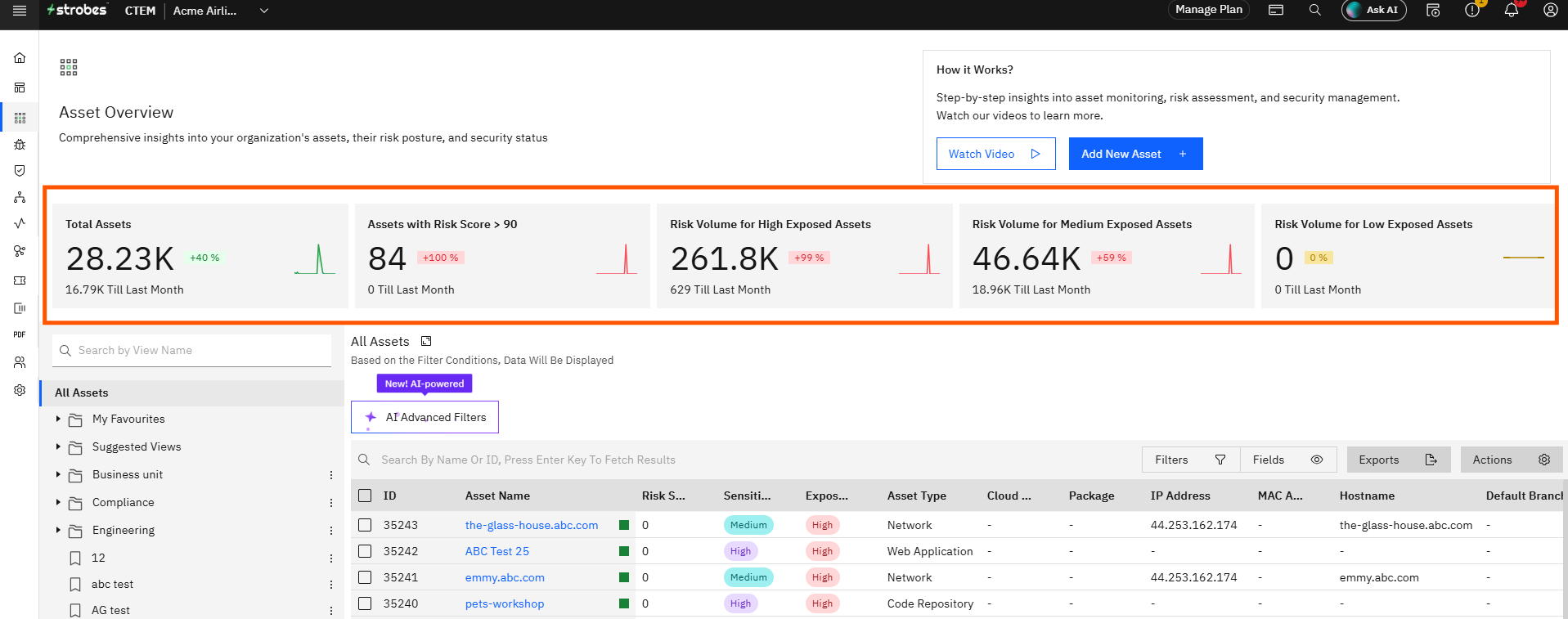
Task: Tick the checkbox for ABC Test 25
Action: click(x=365, y=551)
